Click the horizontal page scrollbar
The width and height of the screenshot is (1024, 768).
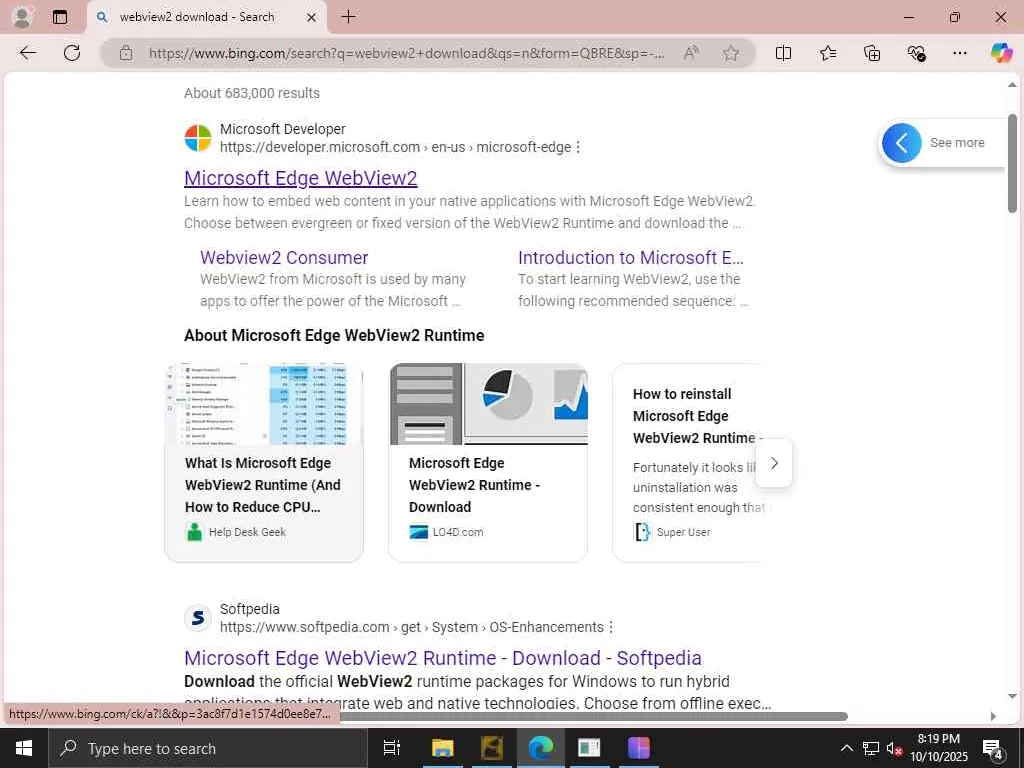[x=593, y=716]
